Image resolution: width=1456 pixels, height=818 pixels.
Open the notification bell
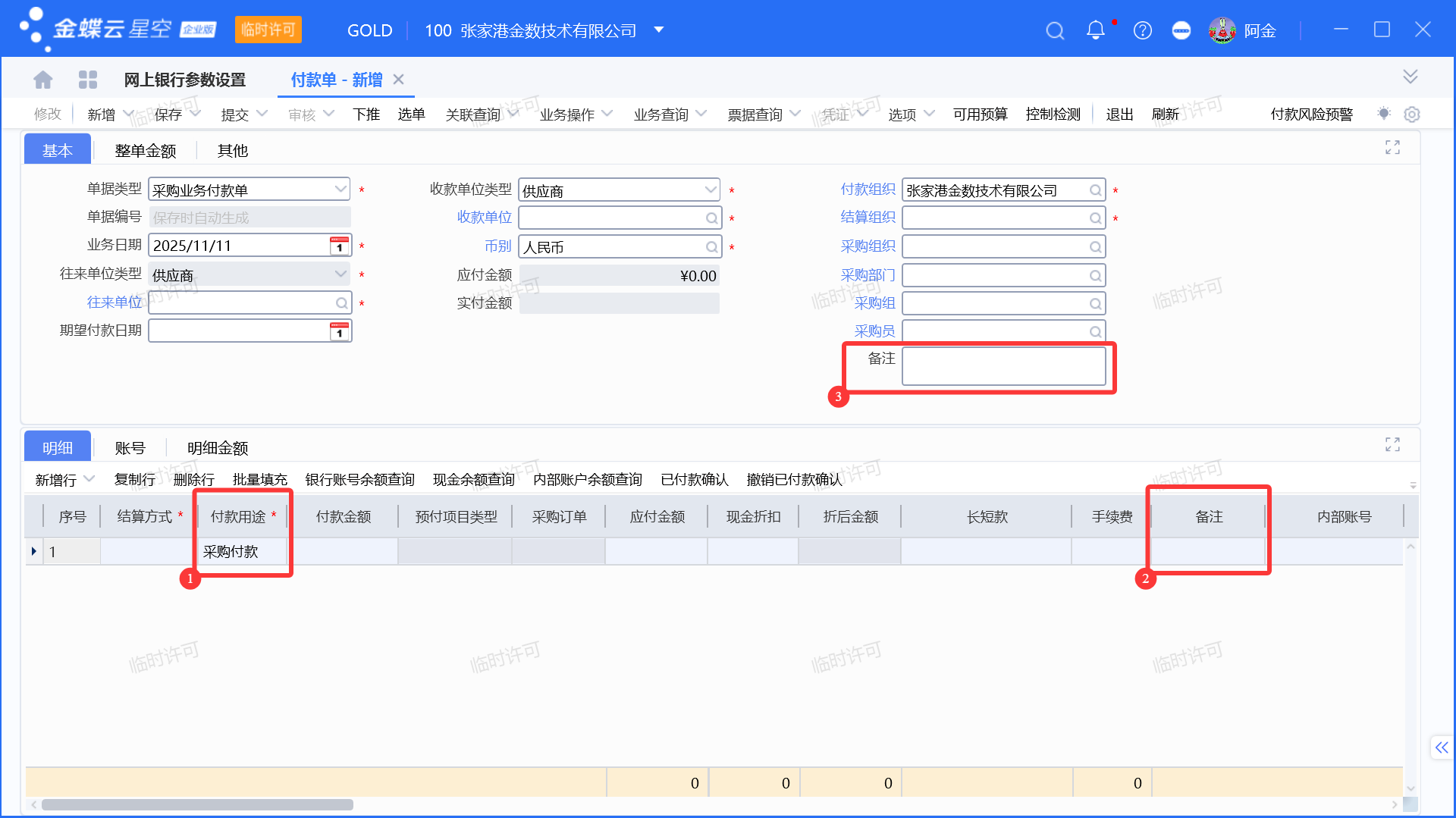pos(1095,30)
